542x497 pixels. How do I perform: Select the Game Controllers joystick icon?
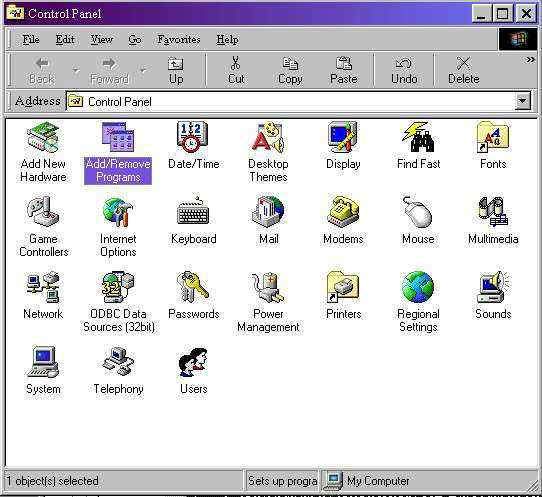point(43,212)
